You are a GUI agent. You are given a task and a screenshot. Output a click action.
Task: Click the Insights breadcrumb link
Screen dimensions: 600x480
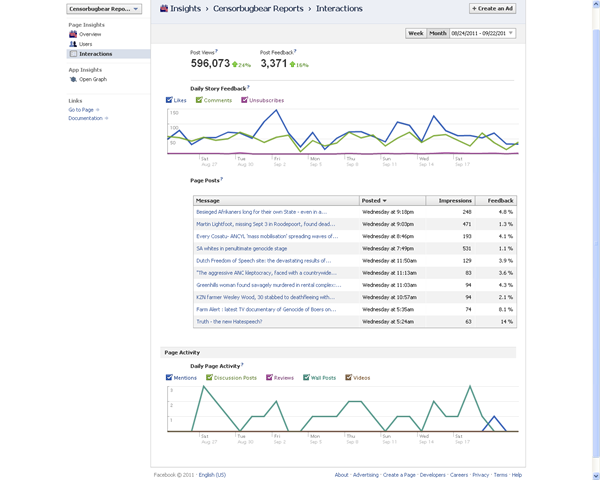pos(185,8)
